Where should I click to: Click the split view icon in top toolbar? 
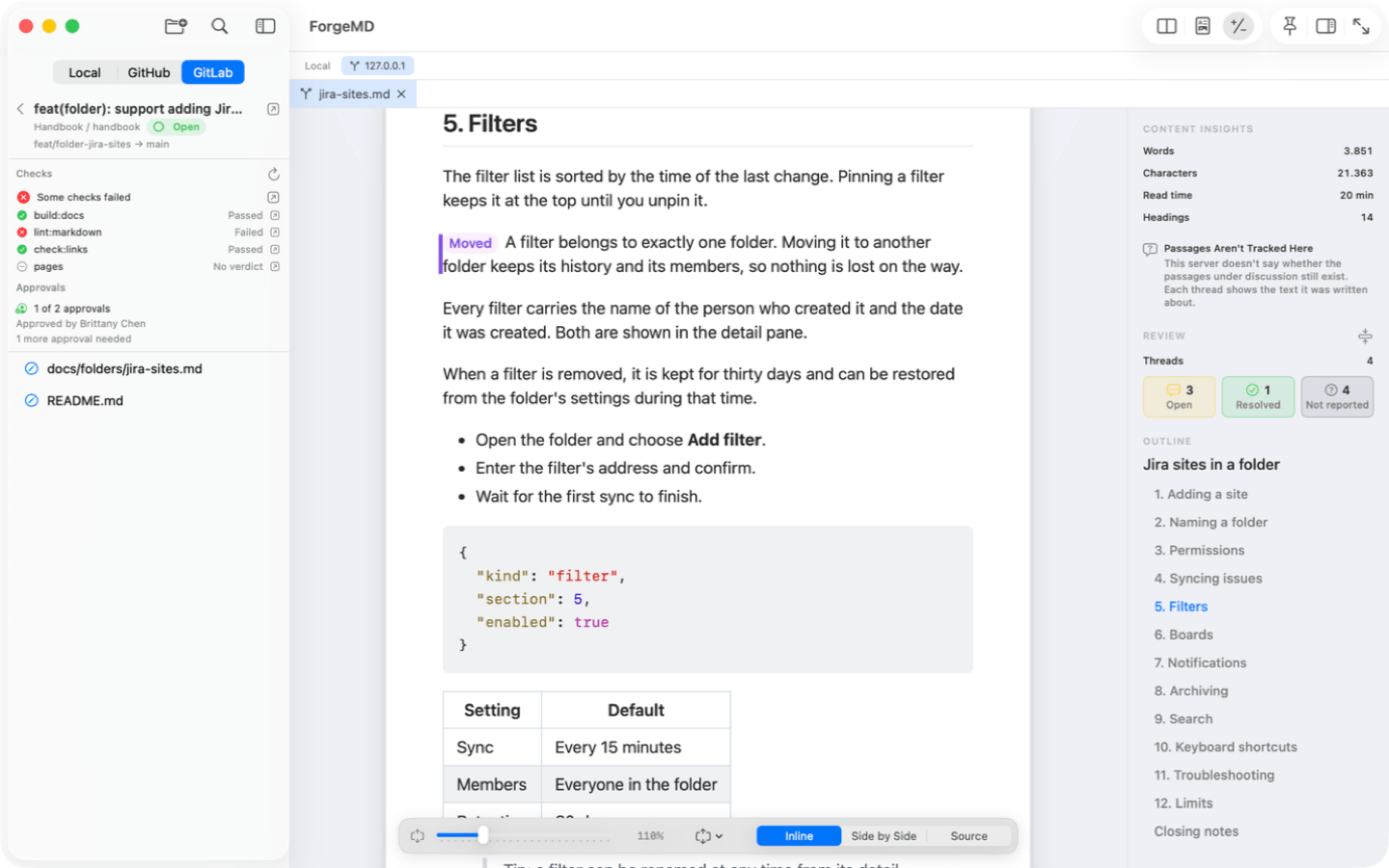click(1166, 26)
